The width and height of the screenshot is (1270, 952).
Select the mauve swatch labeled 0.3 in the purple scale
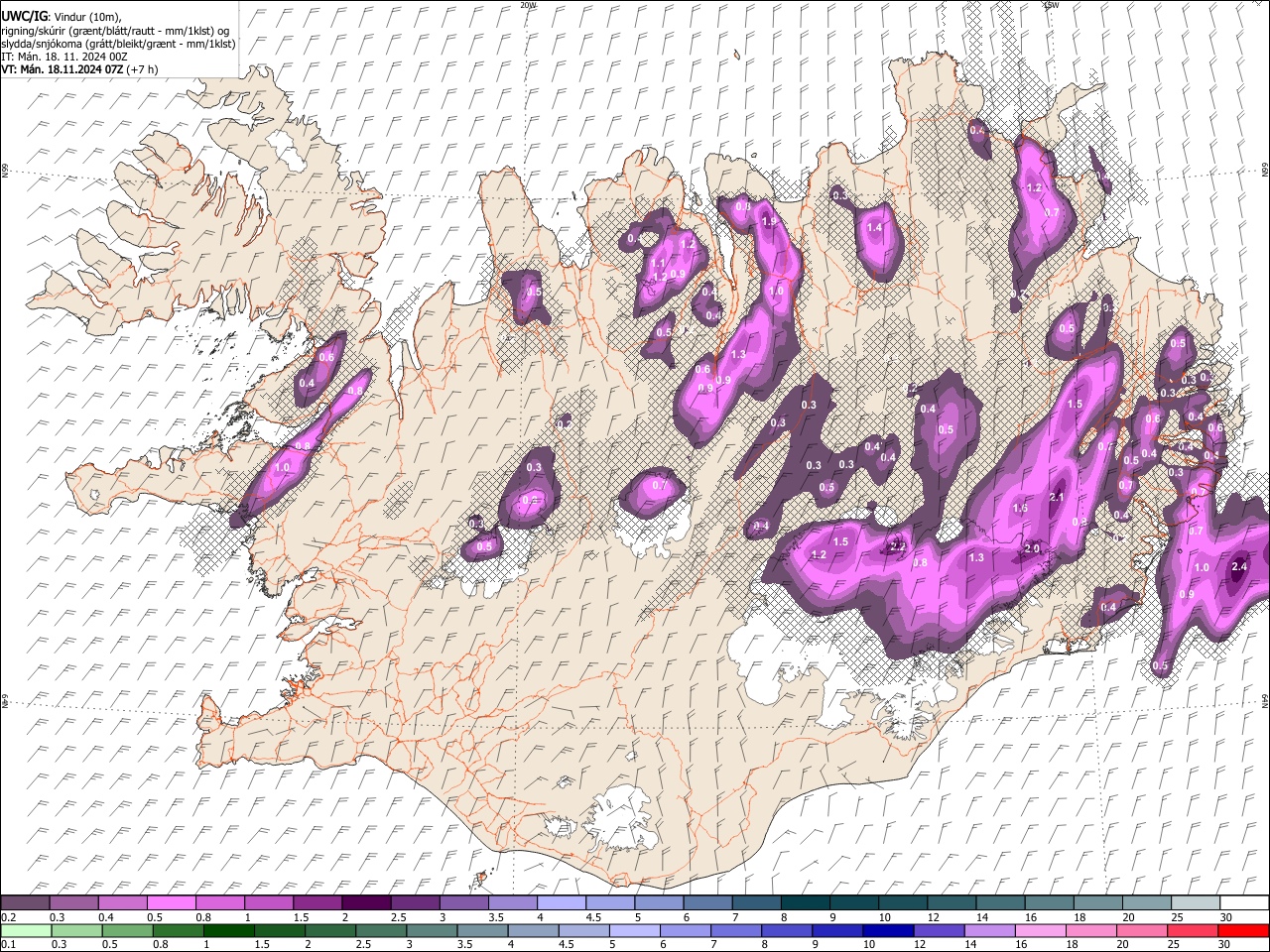pos(73,902)
